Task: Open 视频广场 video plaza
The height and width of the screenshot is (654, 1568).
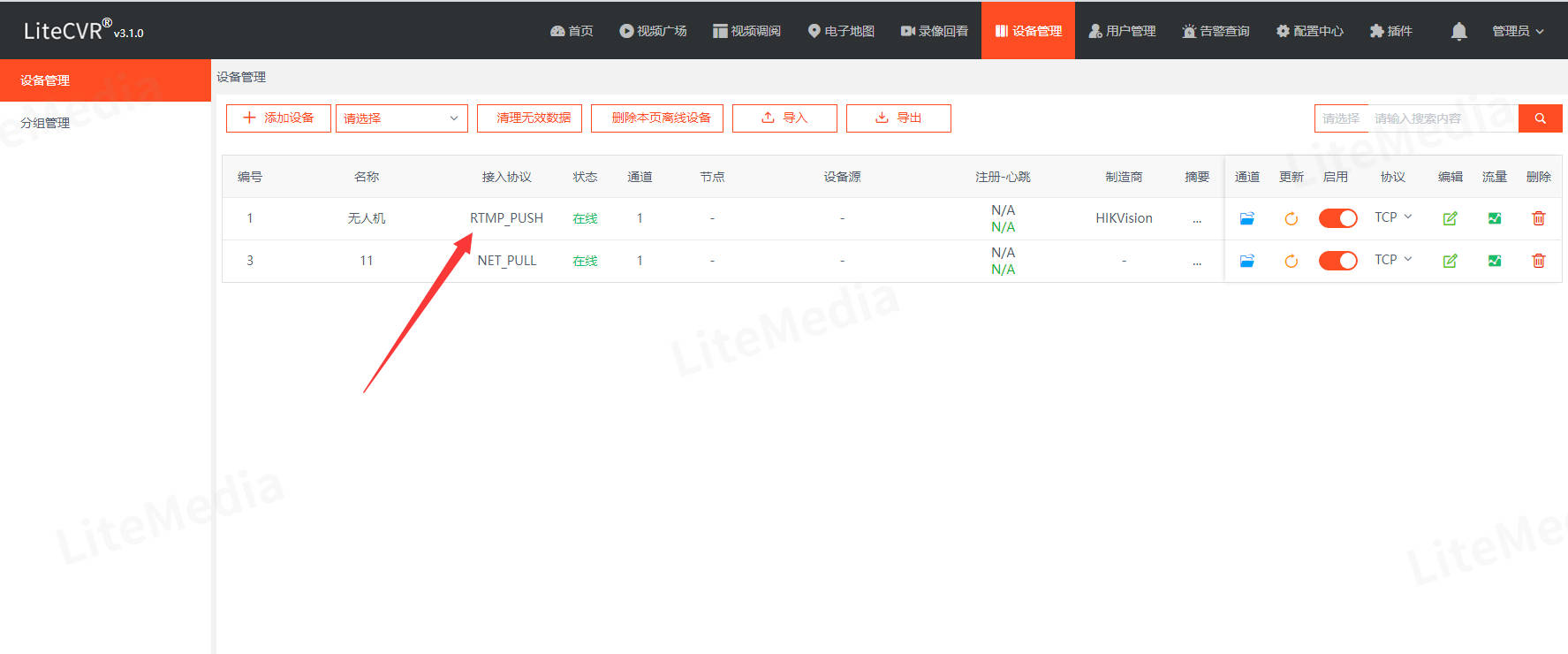Action: pos(653,31)
